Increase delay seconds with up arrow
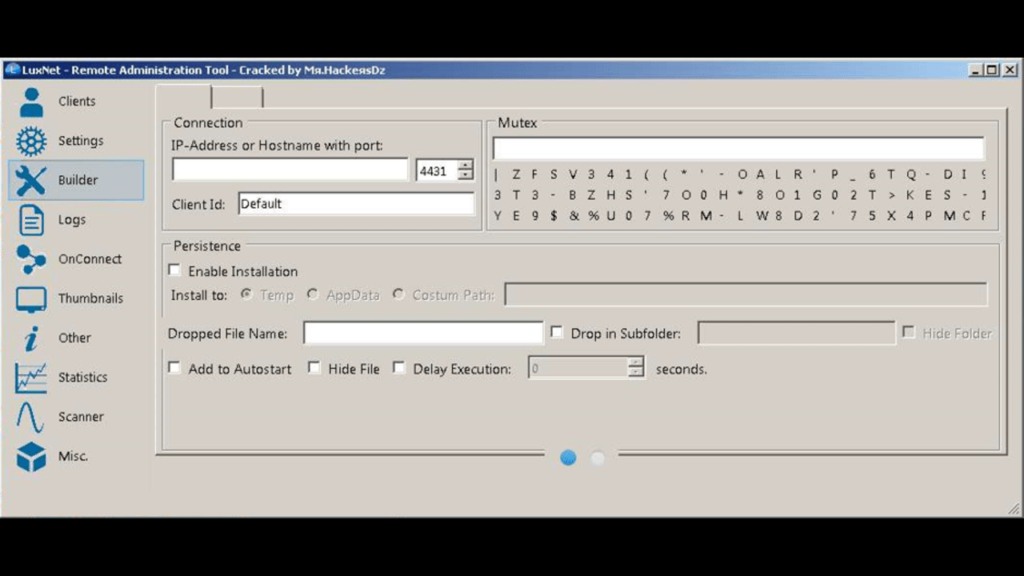This screenshot has height=576, width=1024. pyautogui.click(x=635, y=362)
